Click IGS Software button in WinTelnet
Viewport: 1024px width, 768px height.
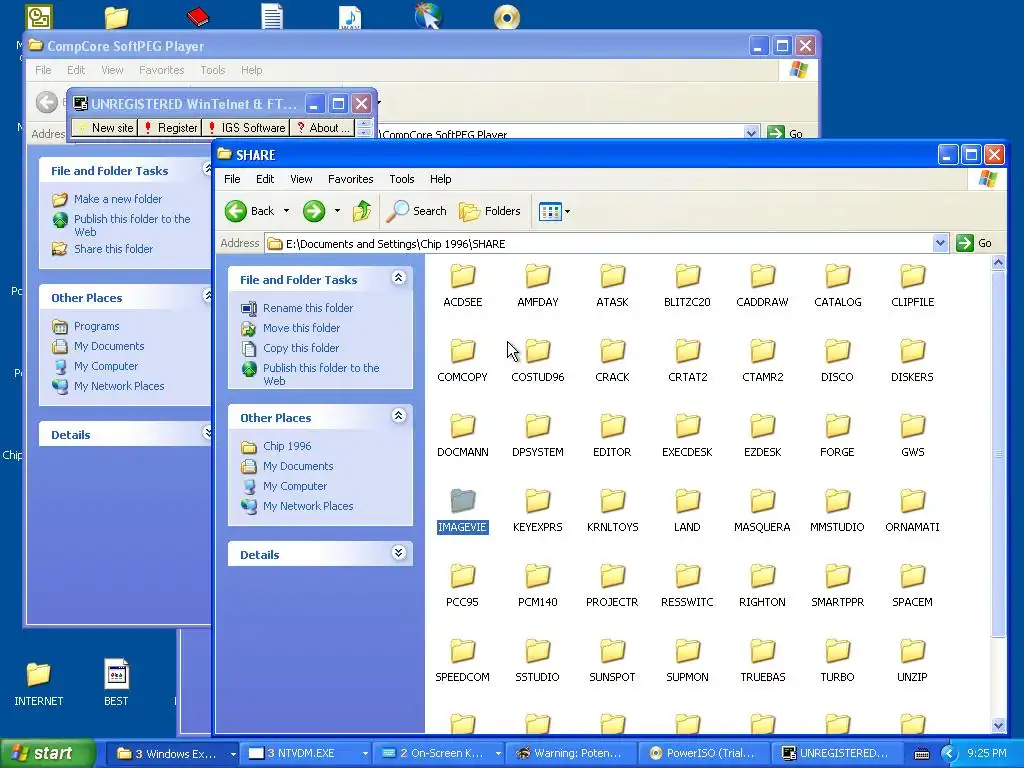point(246,128)
